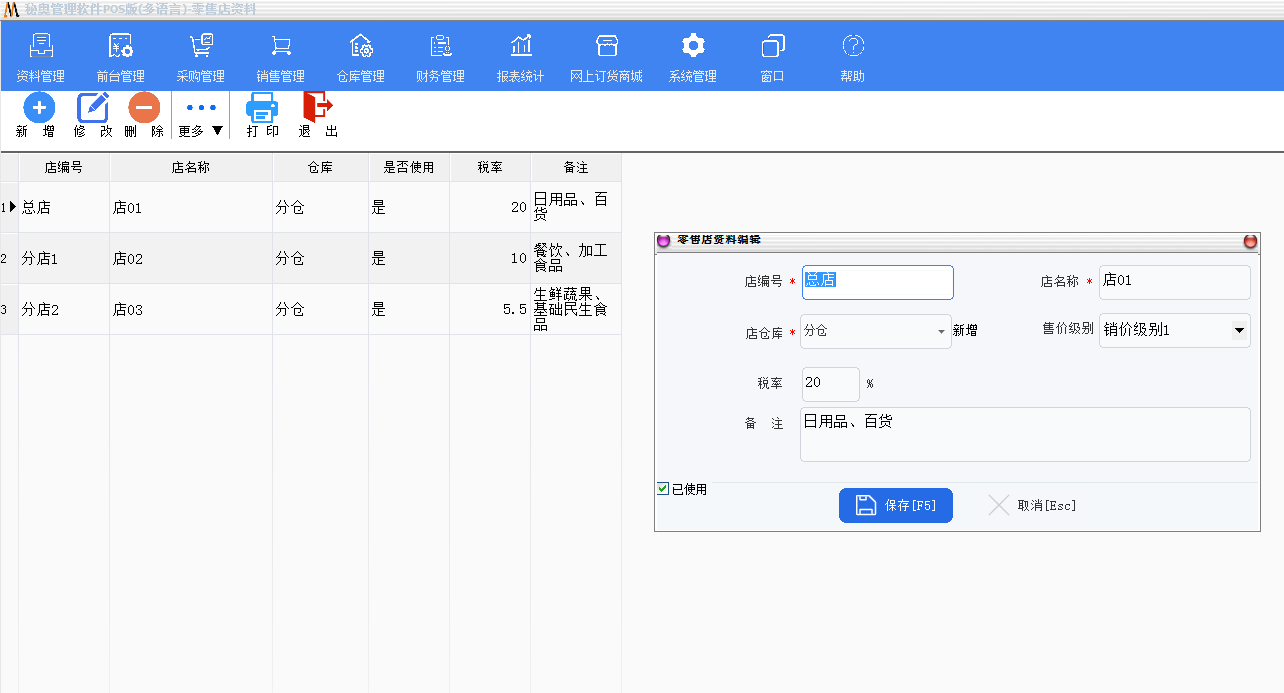Select 店01 table cell
The image size is (1284, 693).
(191, 207)
